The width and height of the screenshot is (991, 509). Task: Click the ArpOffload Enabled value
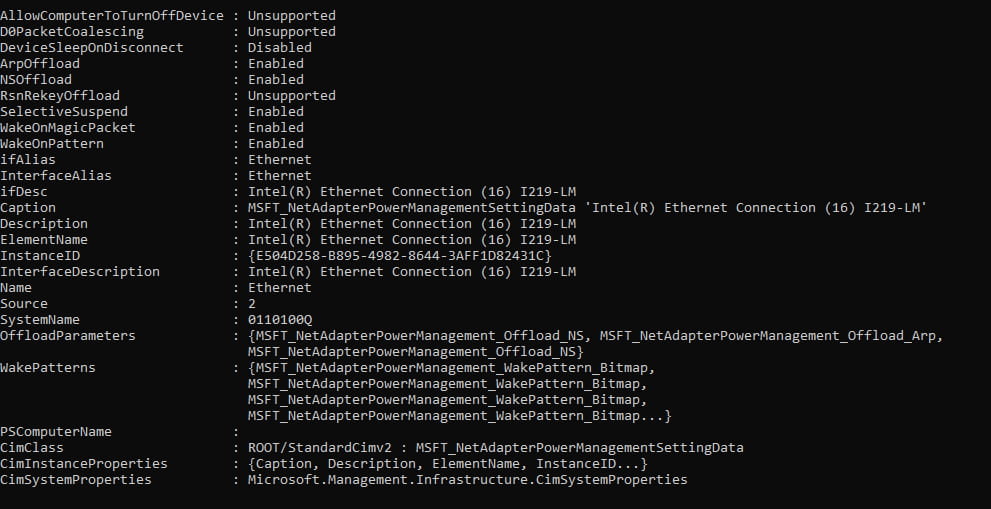pos(276,63)
